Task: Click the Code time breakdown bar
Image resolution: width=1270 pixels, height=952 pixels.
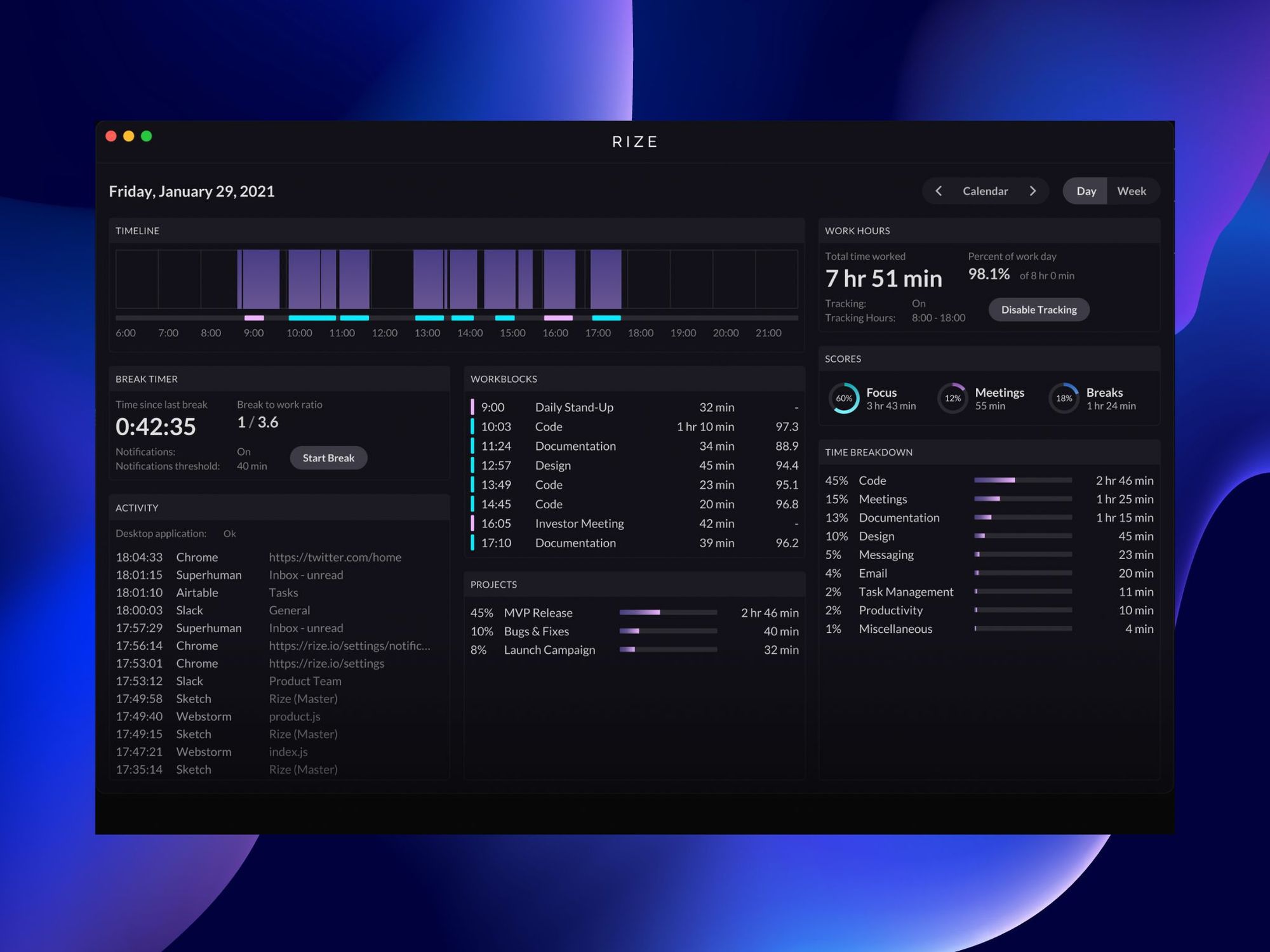Action: 1022,480
